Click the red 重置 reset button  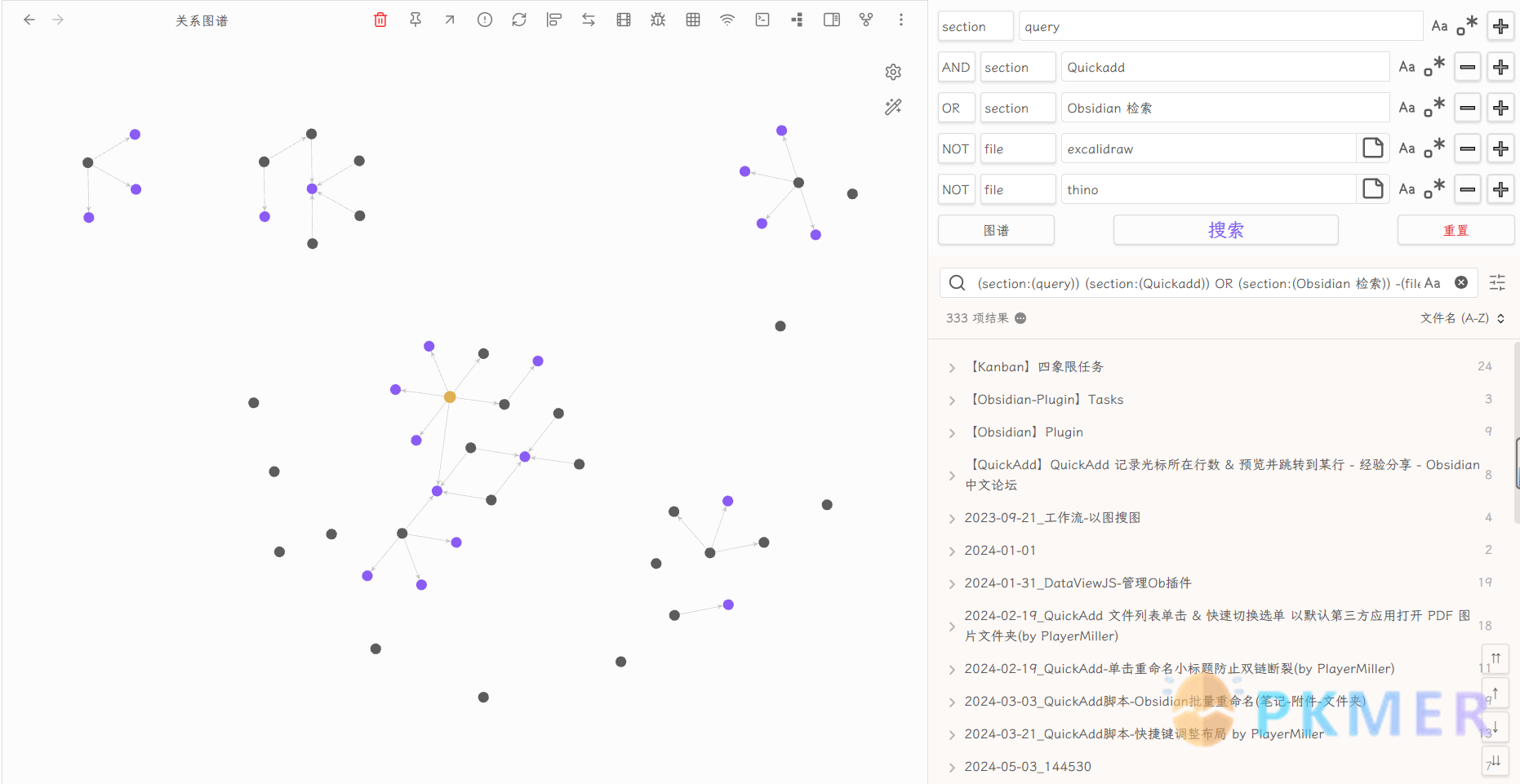point(1455,230)
